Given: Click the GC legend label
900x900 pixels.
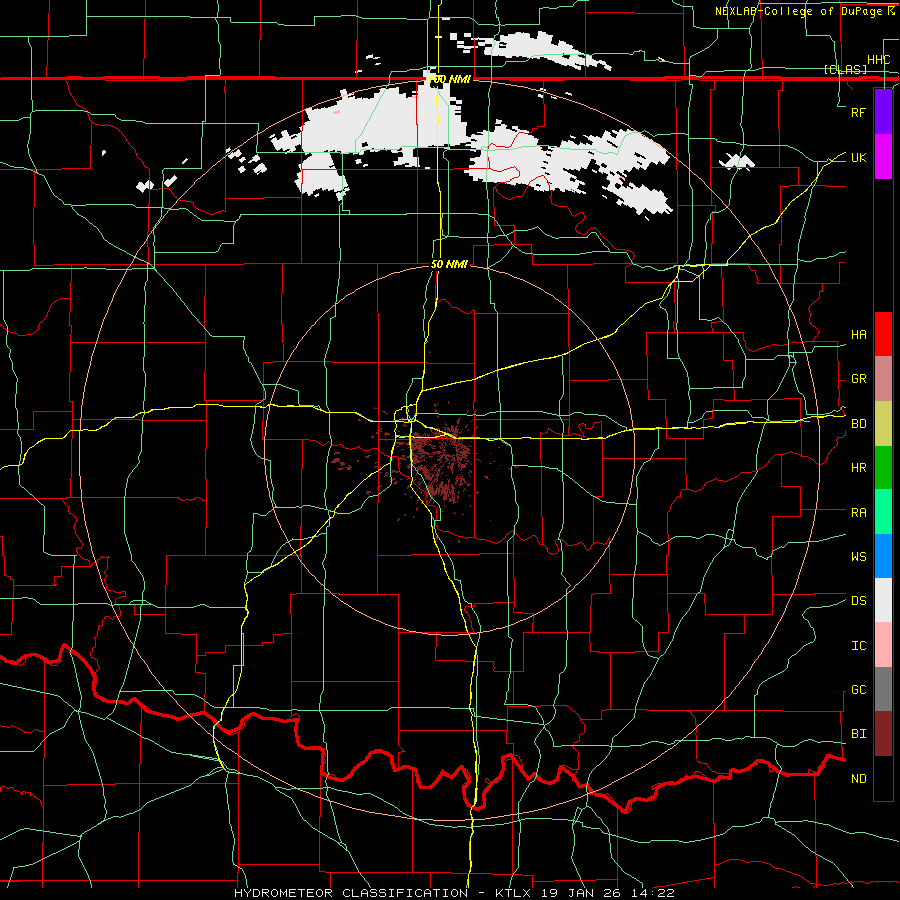Looking at the screenshot, I should tap(858, 690).
